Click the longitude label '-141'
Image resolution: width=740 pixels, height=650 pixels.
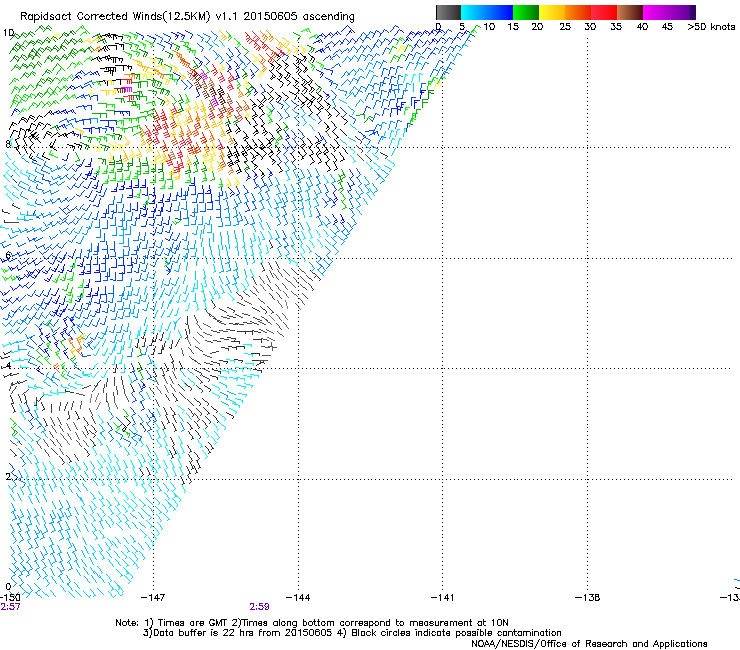point(442,598)
